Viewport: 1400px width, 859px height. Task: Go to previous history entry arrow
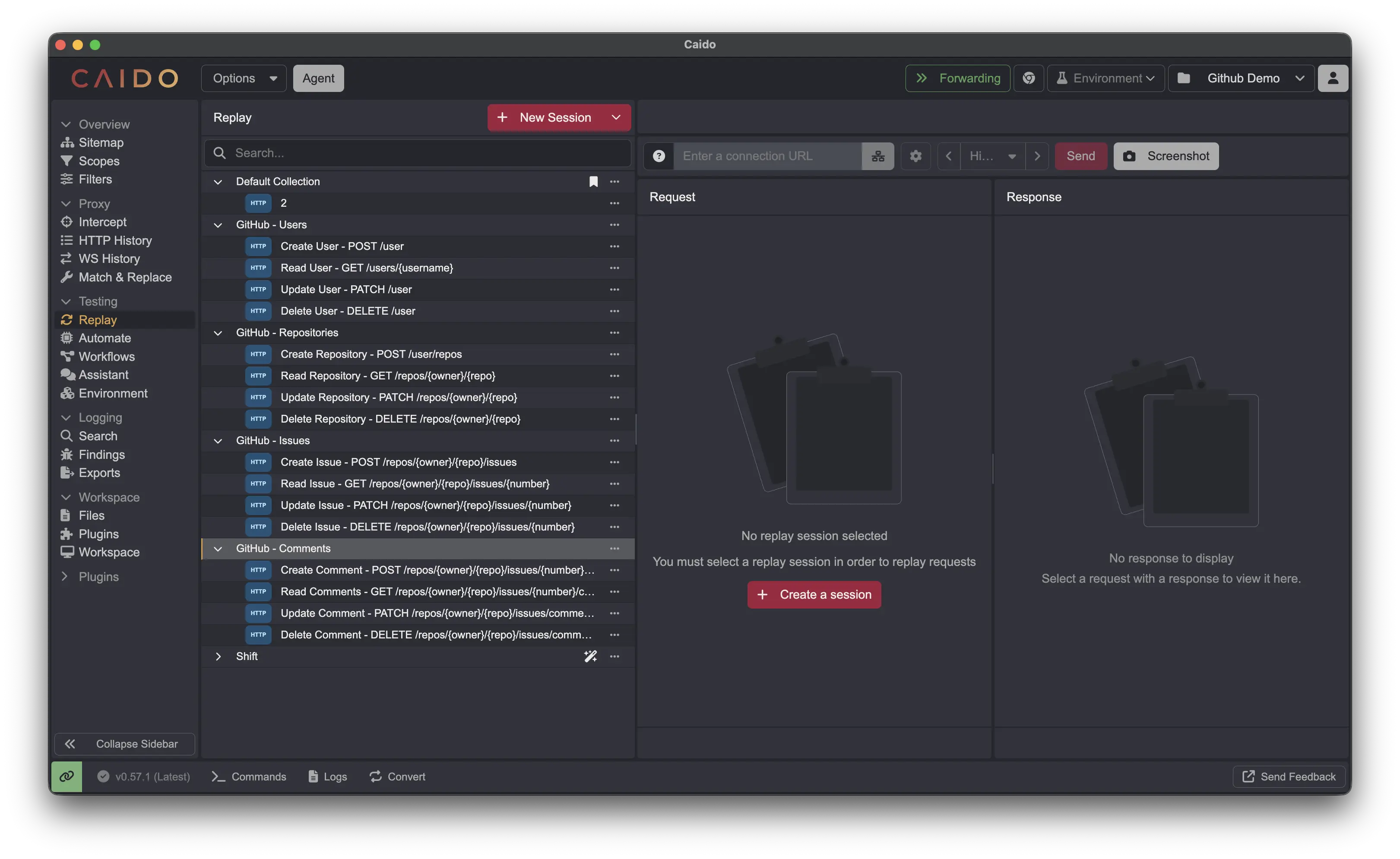coord(948,156)
